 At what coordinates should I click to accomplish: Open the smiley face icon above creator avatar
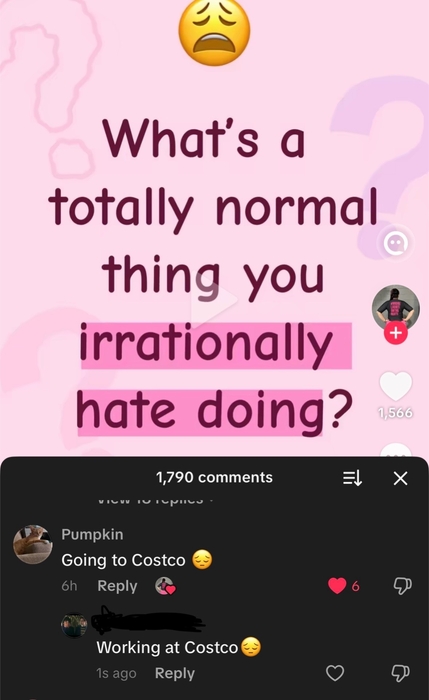[x=396, y=244]
